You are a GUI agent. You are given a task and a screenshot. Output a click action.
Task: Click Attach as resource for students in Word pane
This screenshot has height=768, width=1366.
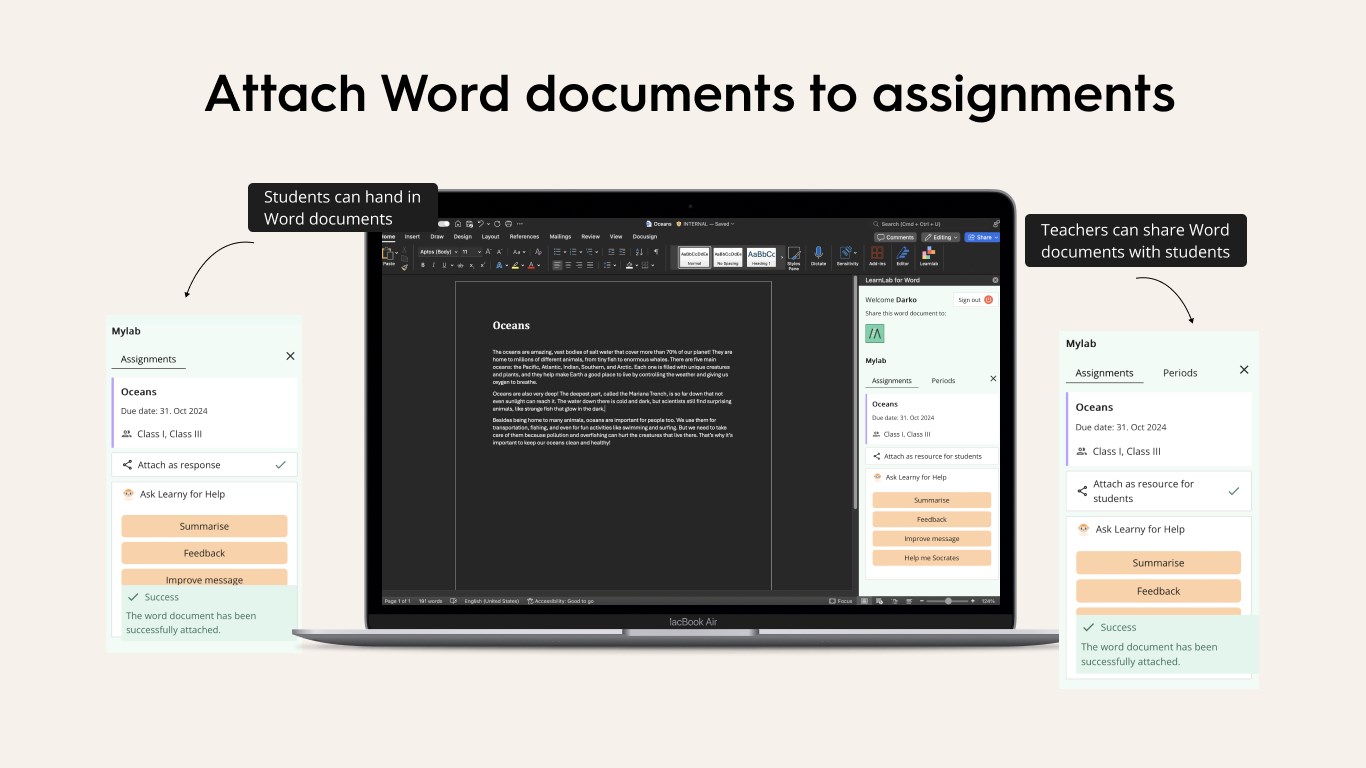932,456
